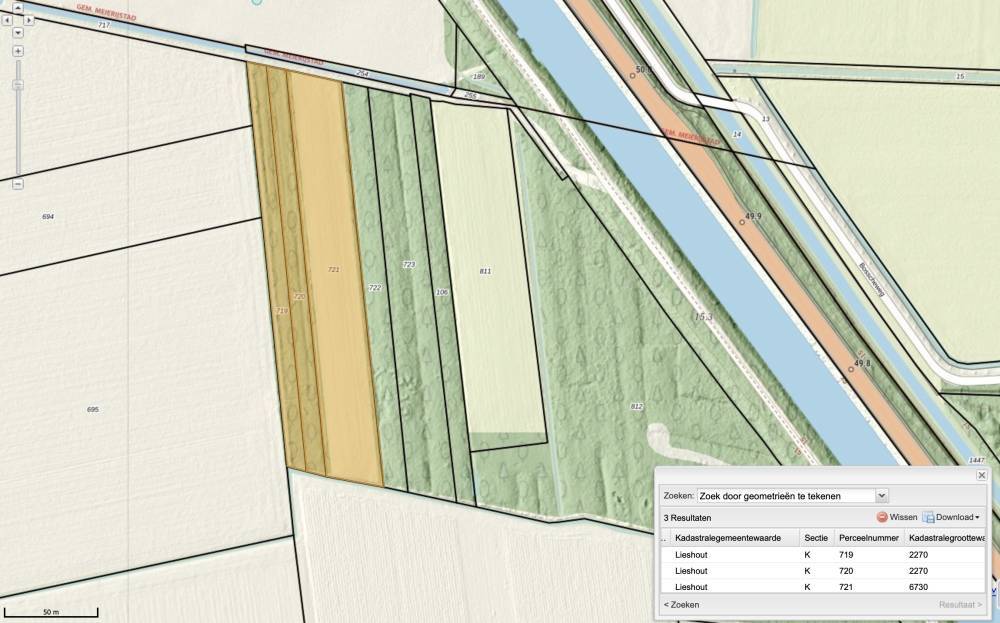Screen dimensions: 1000x623
Task: Pan the map right with arrow
Action: (29, 20)
